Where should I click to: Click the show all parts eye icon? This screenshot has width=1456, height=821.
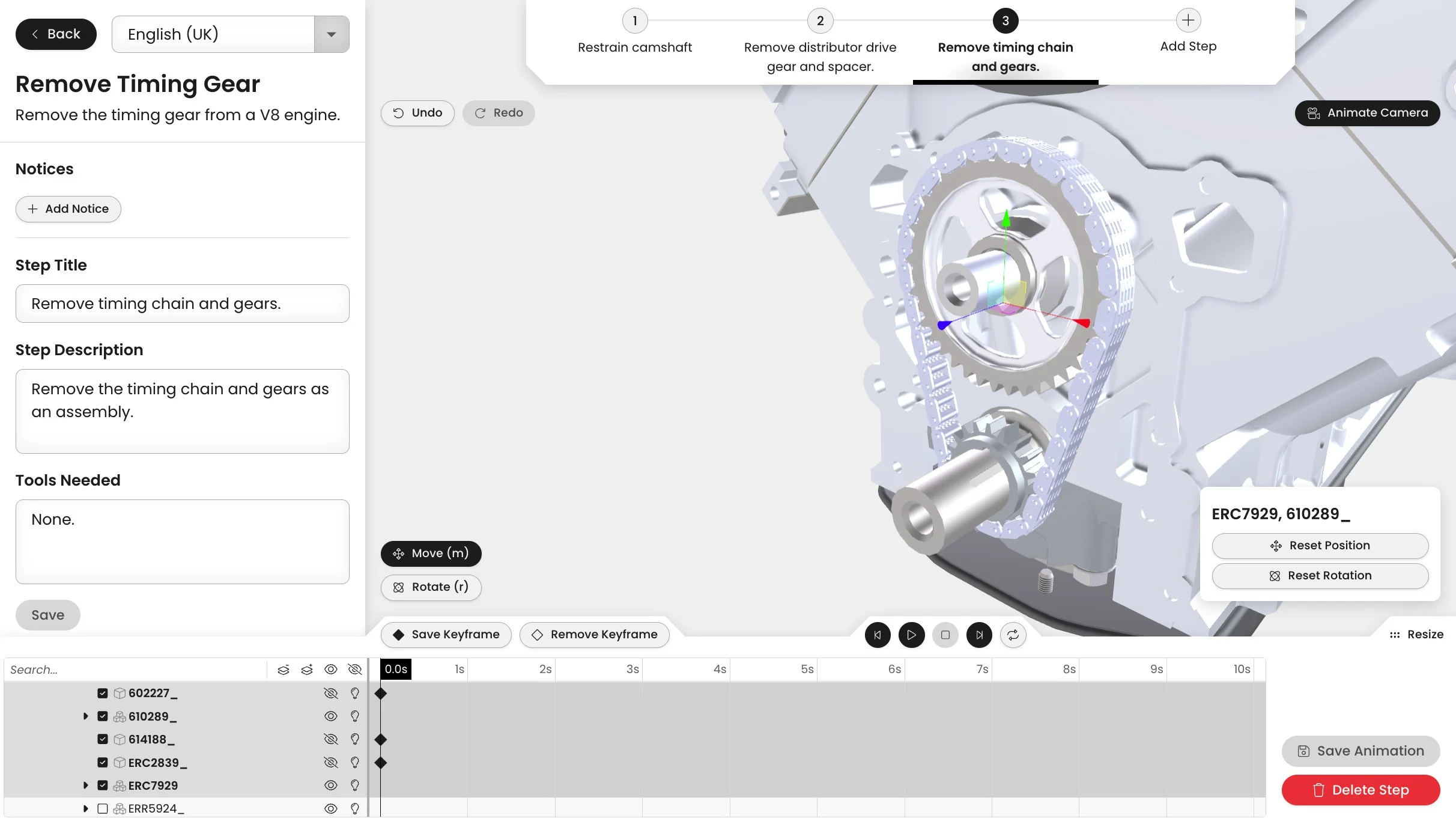(x=330, y=670)
